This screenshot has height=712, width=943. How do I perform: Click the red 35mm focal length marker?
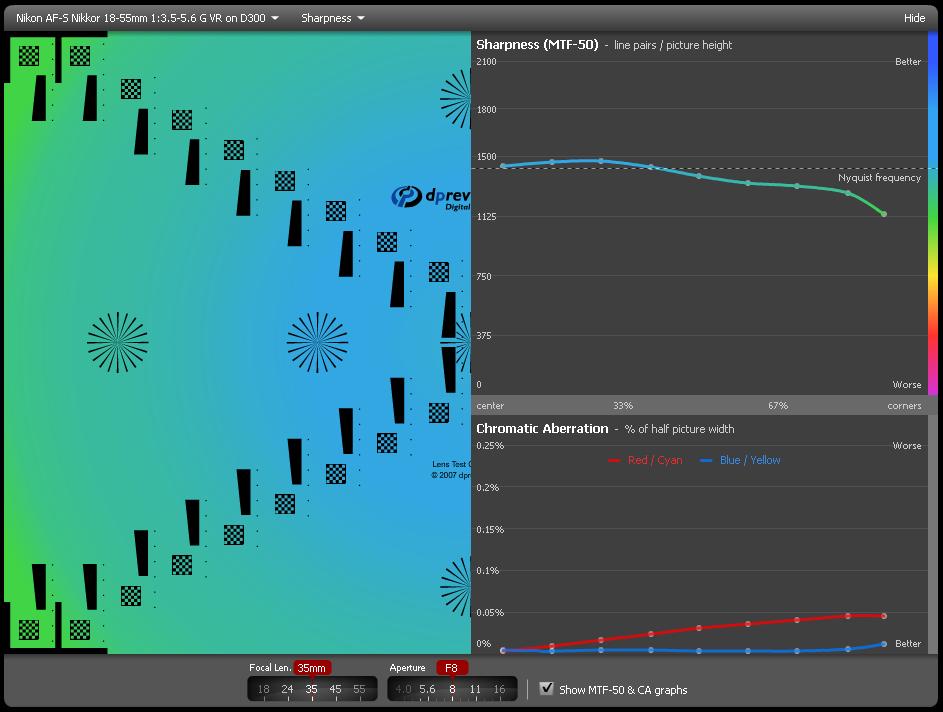pos(312,668)
